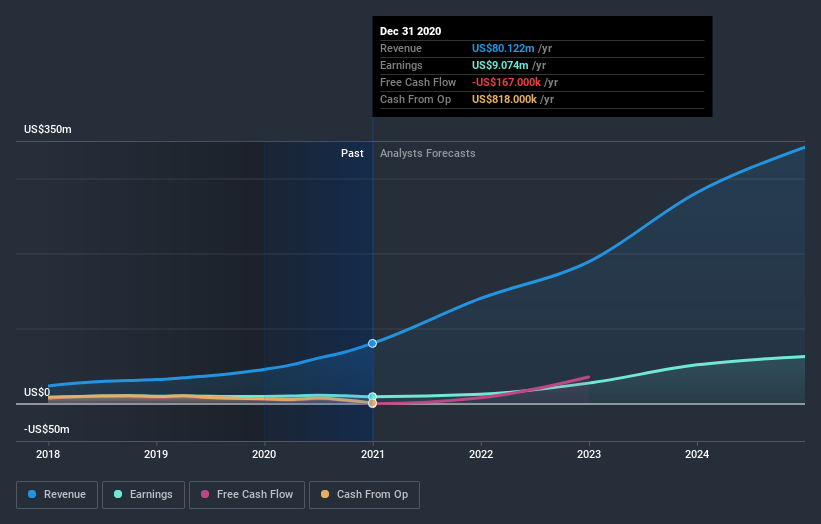Click the blue Revenue legend dot
The width and height of the screenshot is (821, 524).
click(x=32, y=494)
